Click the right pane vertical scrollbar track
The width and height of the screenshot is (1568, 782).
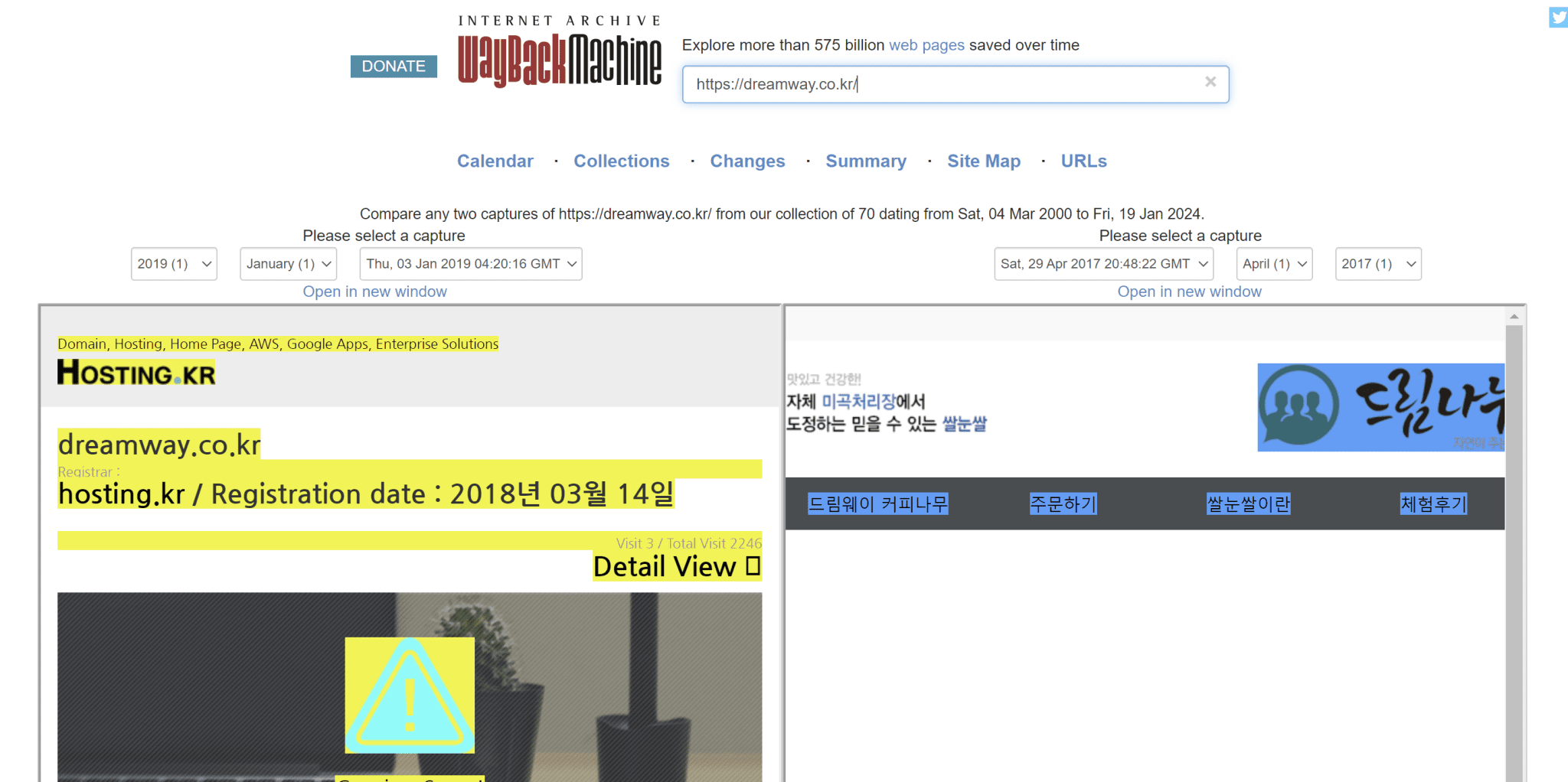[x=1514, y=554]
